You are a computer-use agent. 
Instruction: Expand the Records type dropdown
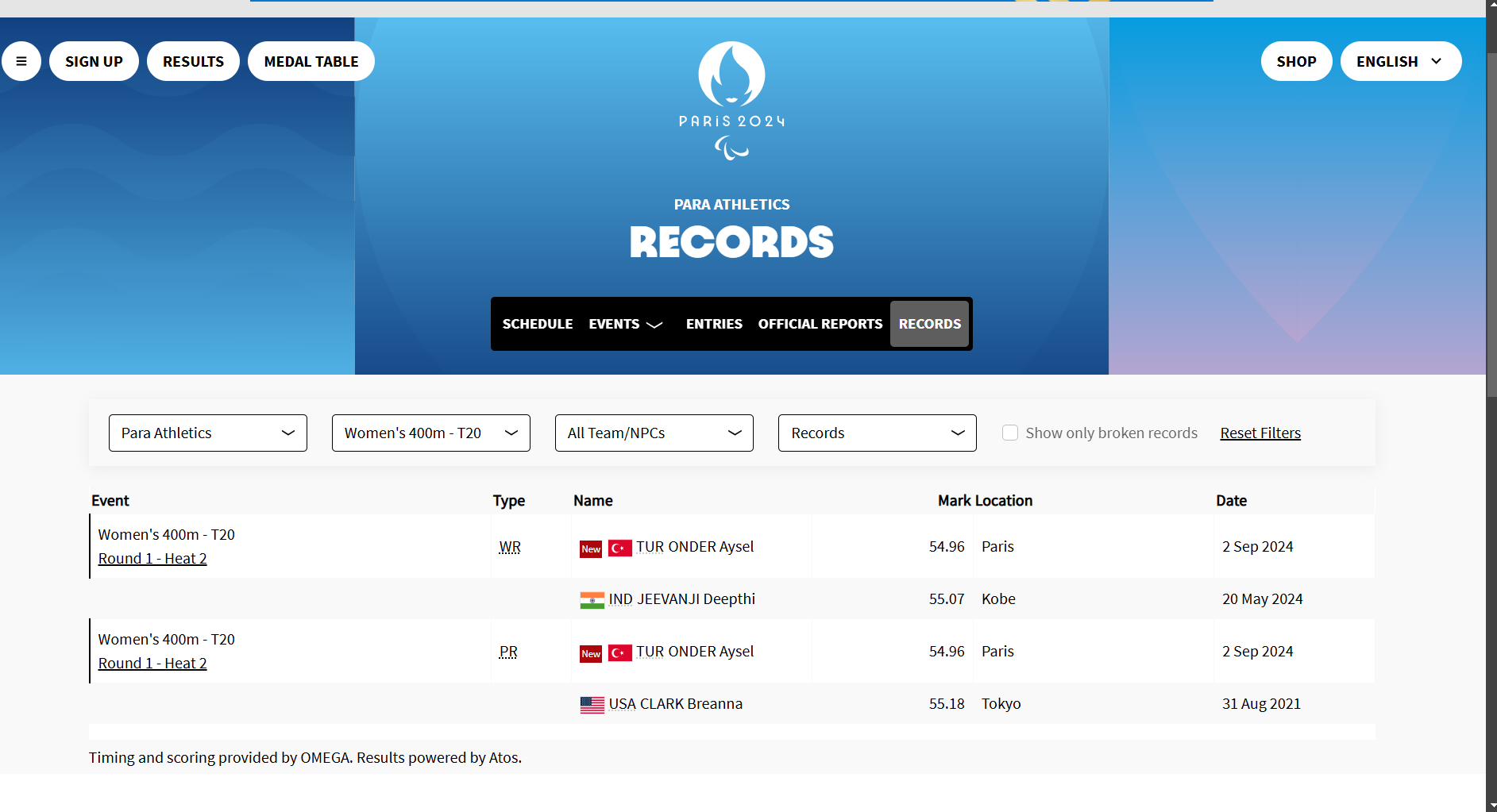[x=878, y=433]
